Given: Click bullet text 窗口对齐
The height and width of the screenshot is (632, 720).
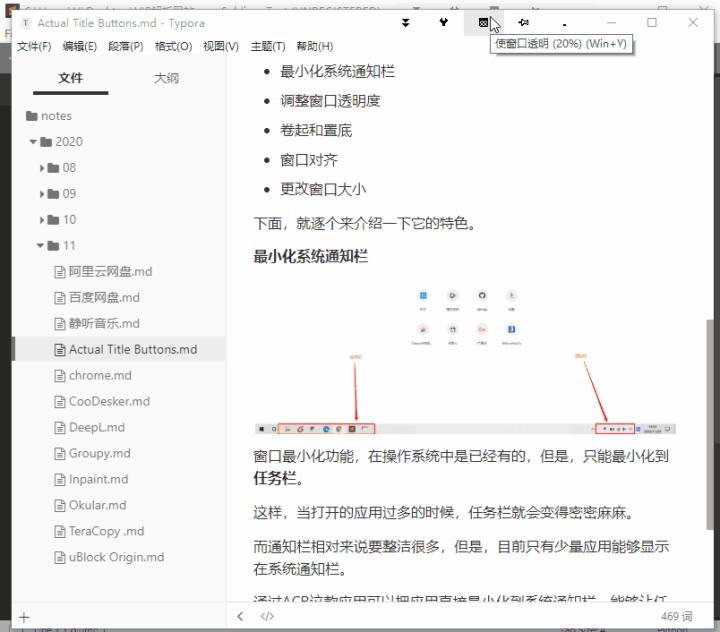Looking at the screenshot, I should [309, 160].
